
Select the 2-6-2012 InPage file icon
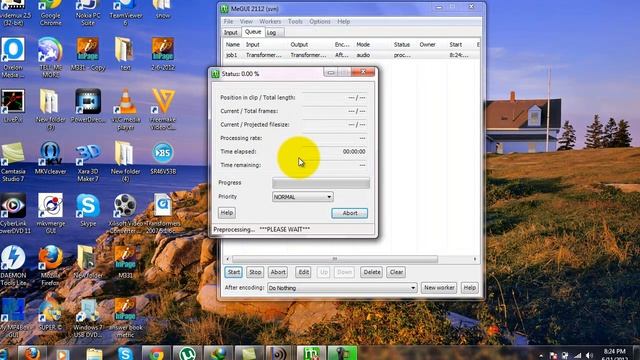[163, 54]
